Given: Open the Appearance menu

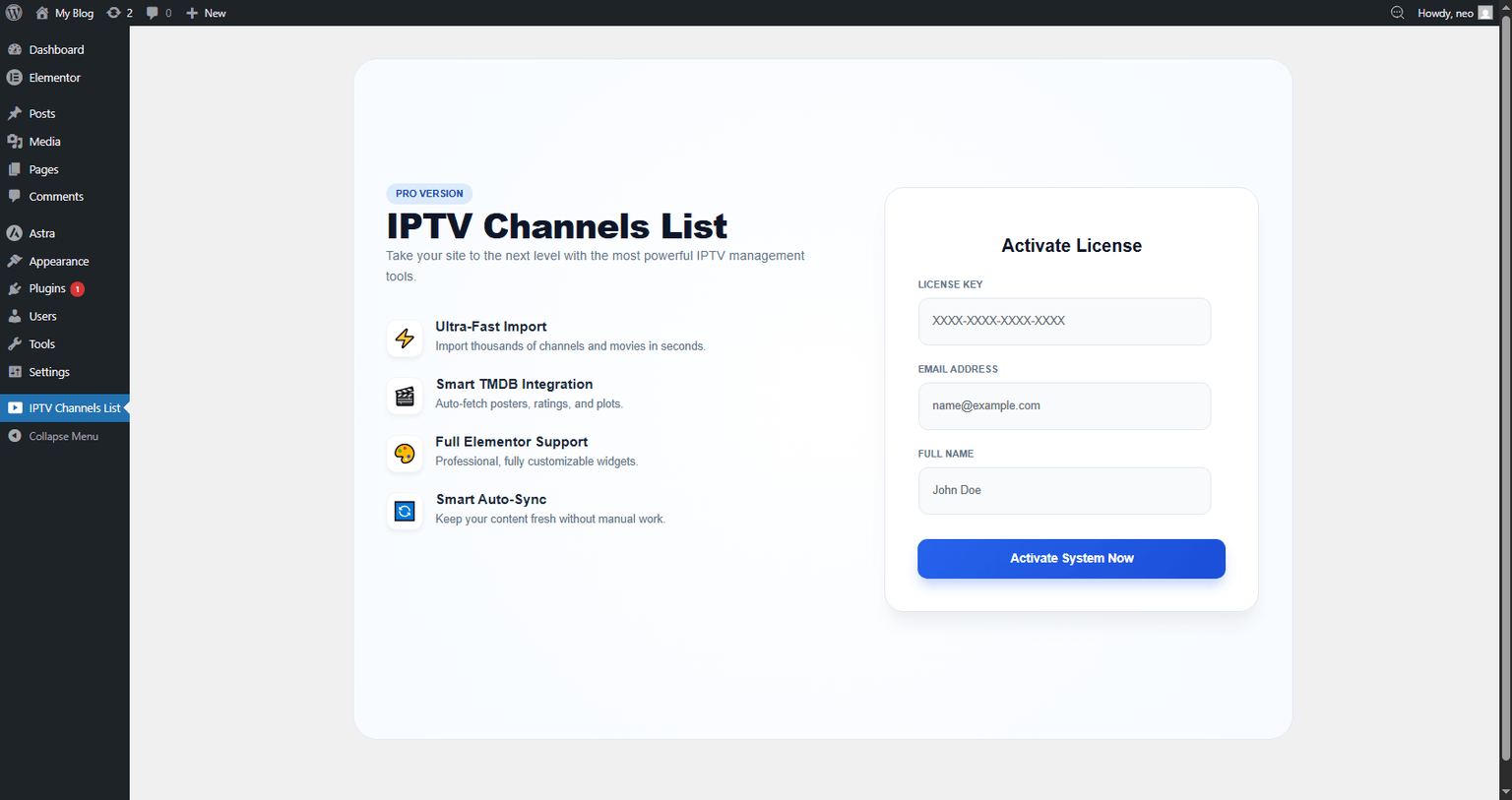Looking at the screenshot, I should [65, 261].
